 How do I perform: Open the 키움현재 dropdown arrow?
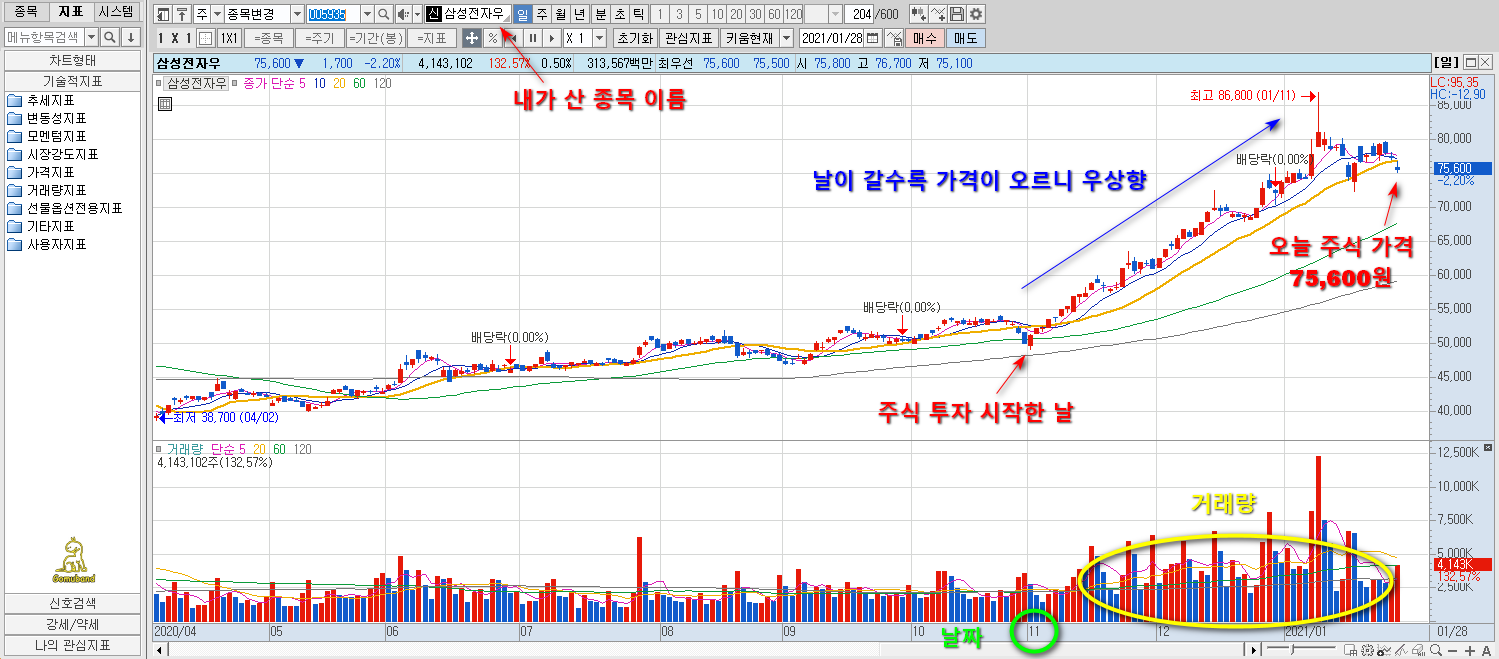(785, 38)
